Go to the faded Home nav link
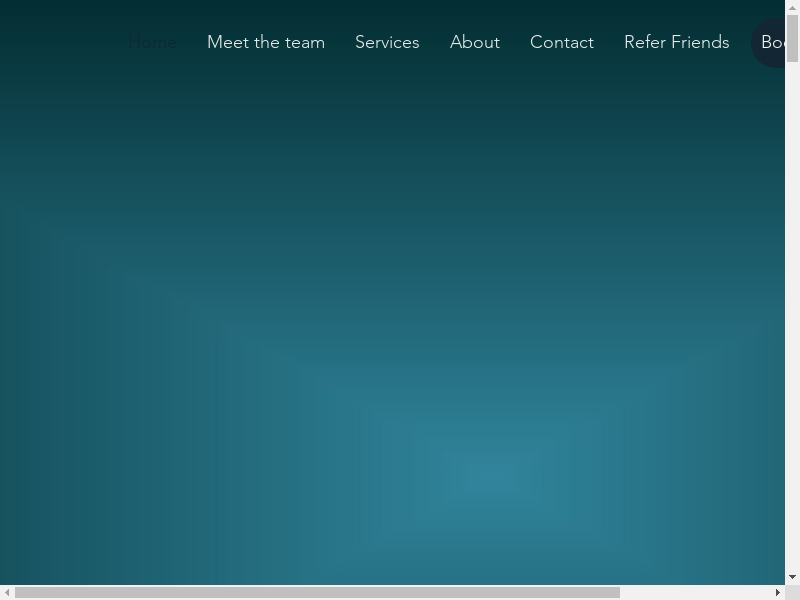The image size is (800, 600). (x=152, y=42)
